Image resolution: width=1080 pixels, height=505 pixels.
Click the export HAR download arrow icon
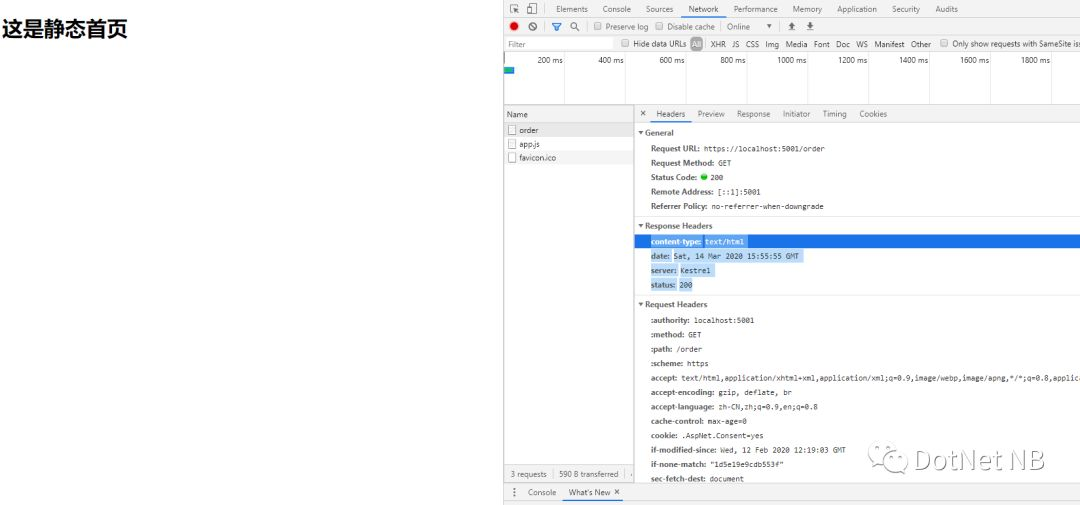[x=810, y=26]
